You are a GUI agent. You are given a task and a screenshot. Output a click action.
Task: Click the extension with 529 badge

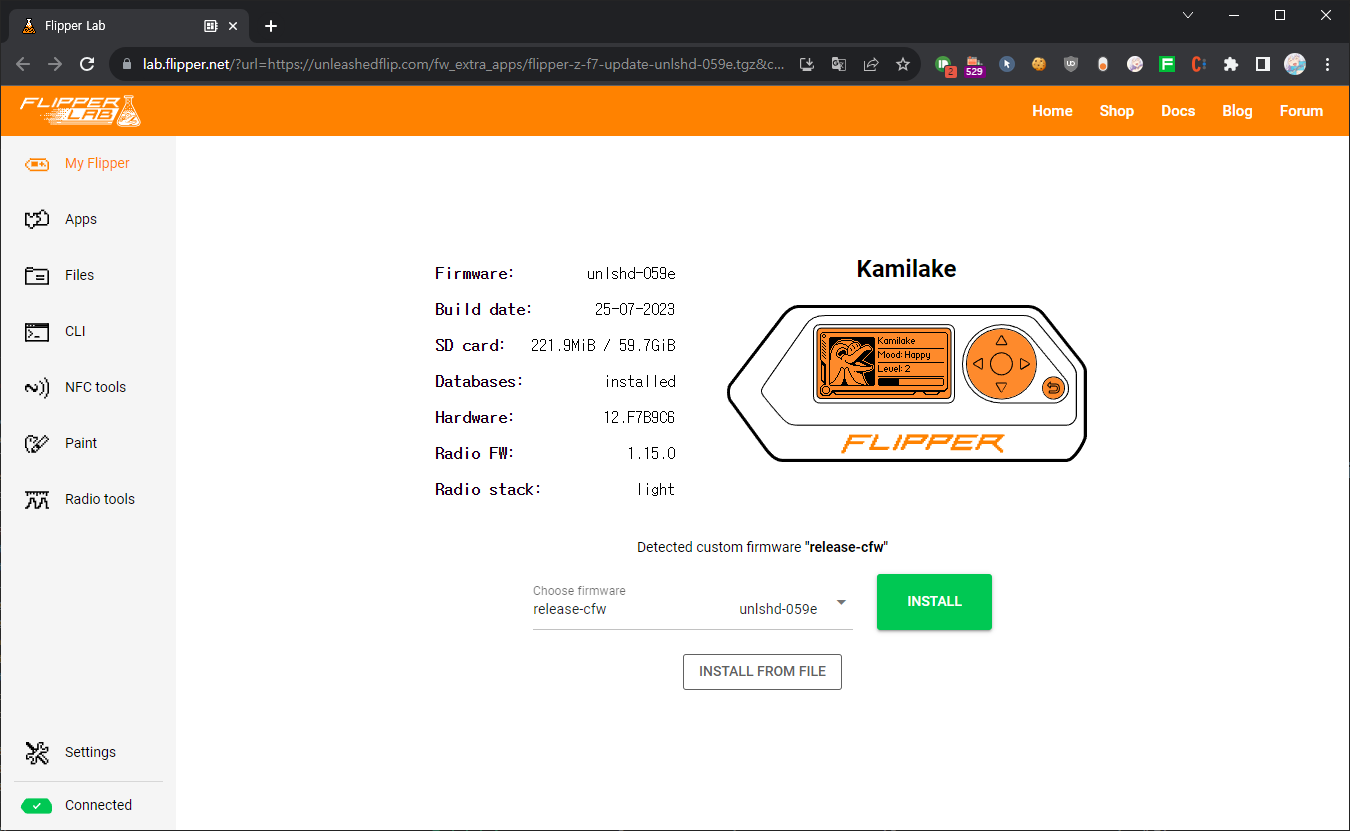pyautogui.click(x=975, y=65)
